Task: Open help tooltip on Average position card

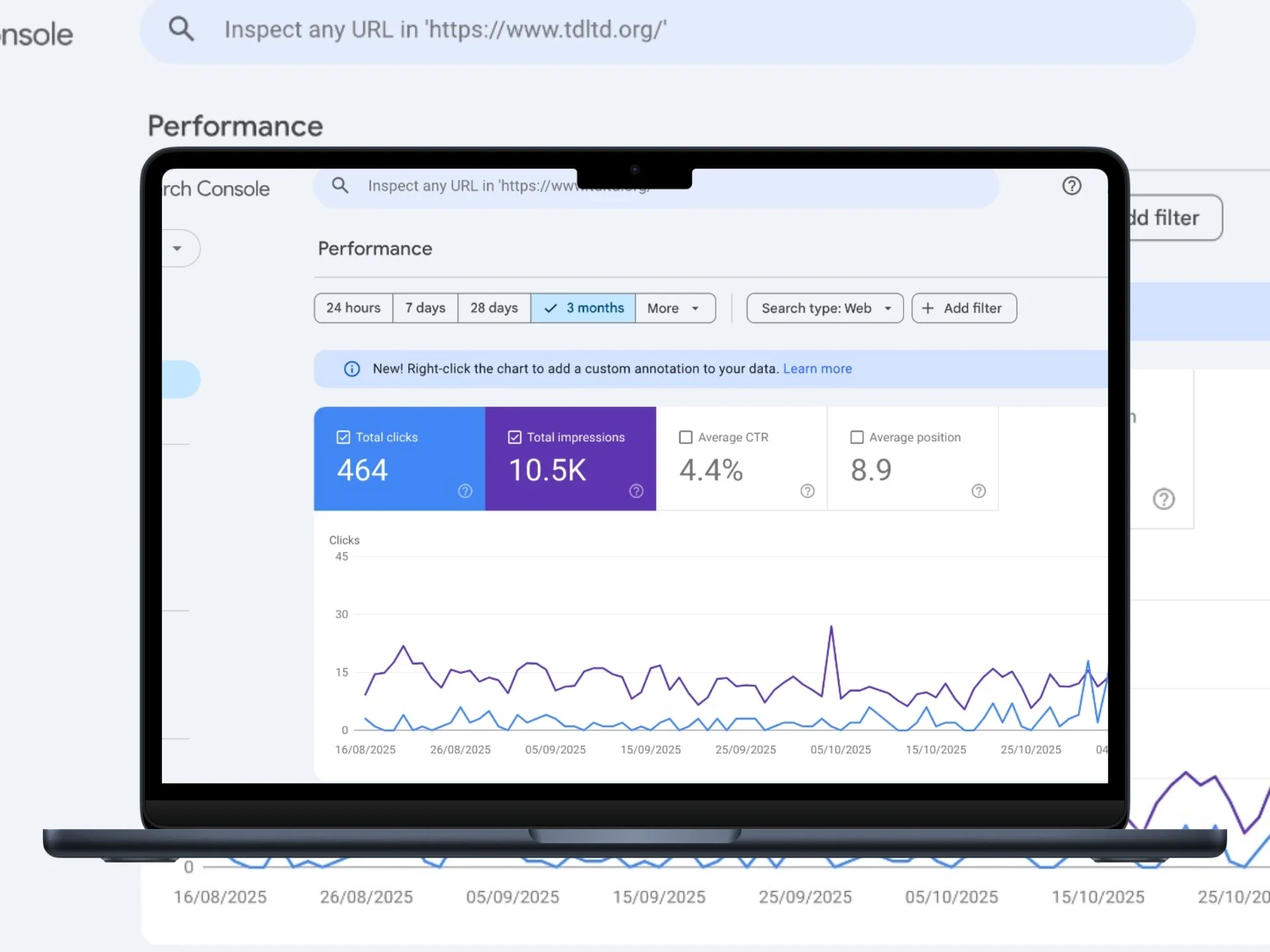Action: click(979, 491)
